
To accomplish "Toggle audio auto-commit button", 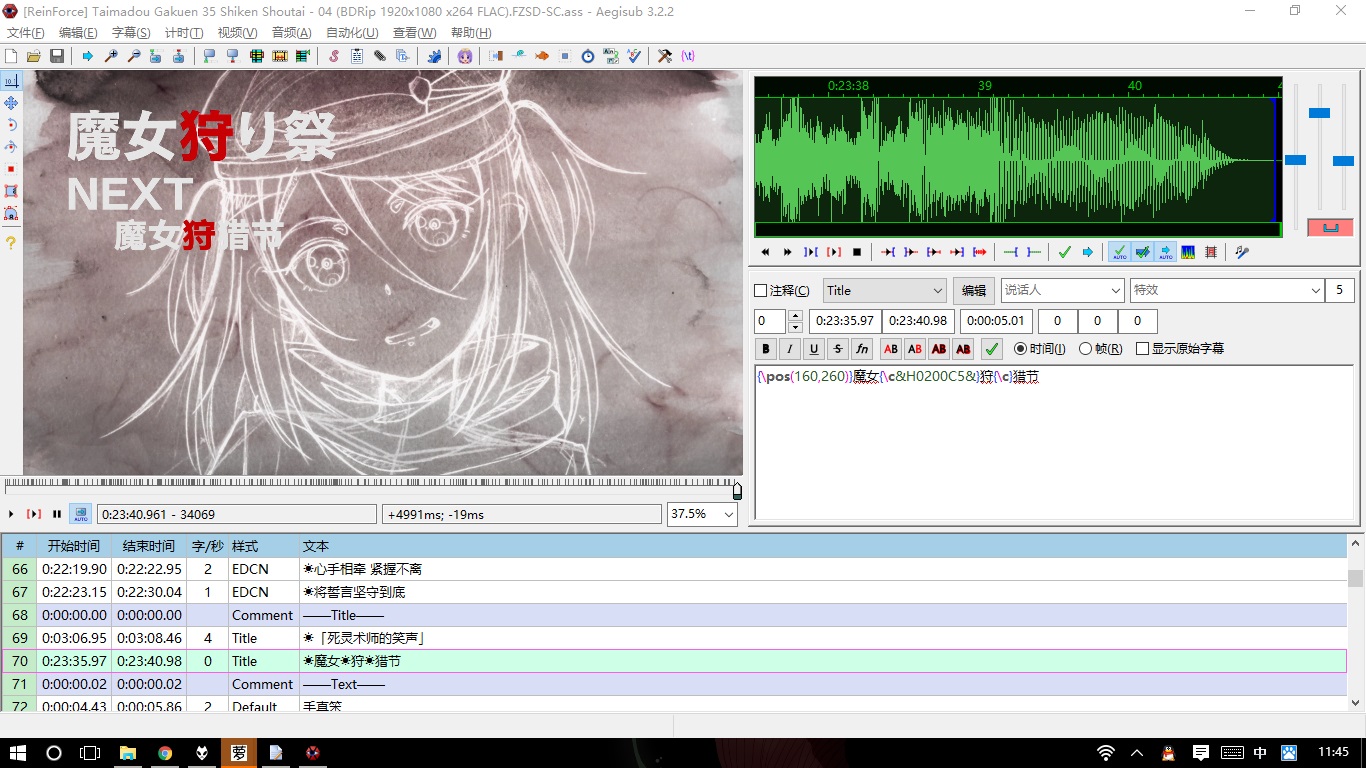I will tap(1119, 252).
